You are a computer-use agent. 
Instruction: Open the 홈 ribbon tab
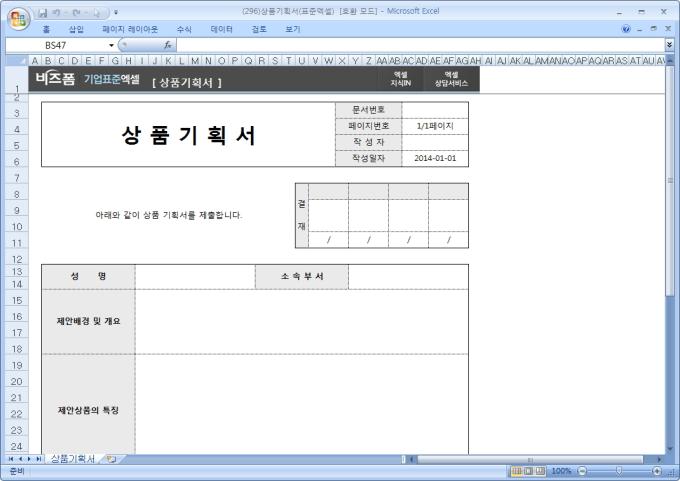tap(46, 29)
